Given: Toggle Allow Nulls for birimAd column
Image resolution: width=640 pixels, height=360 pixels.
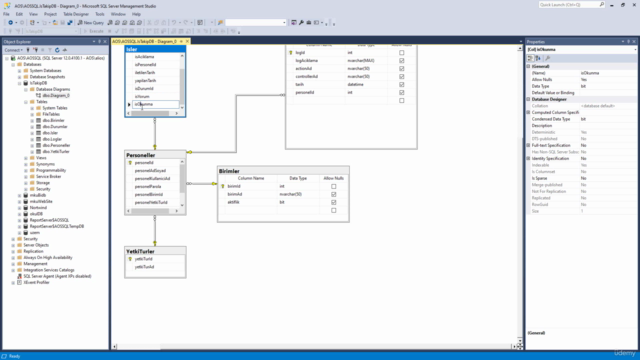Looking at the screenshot, I should 334,194.
